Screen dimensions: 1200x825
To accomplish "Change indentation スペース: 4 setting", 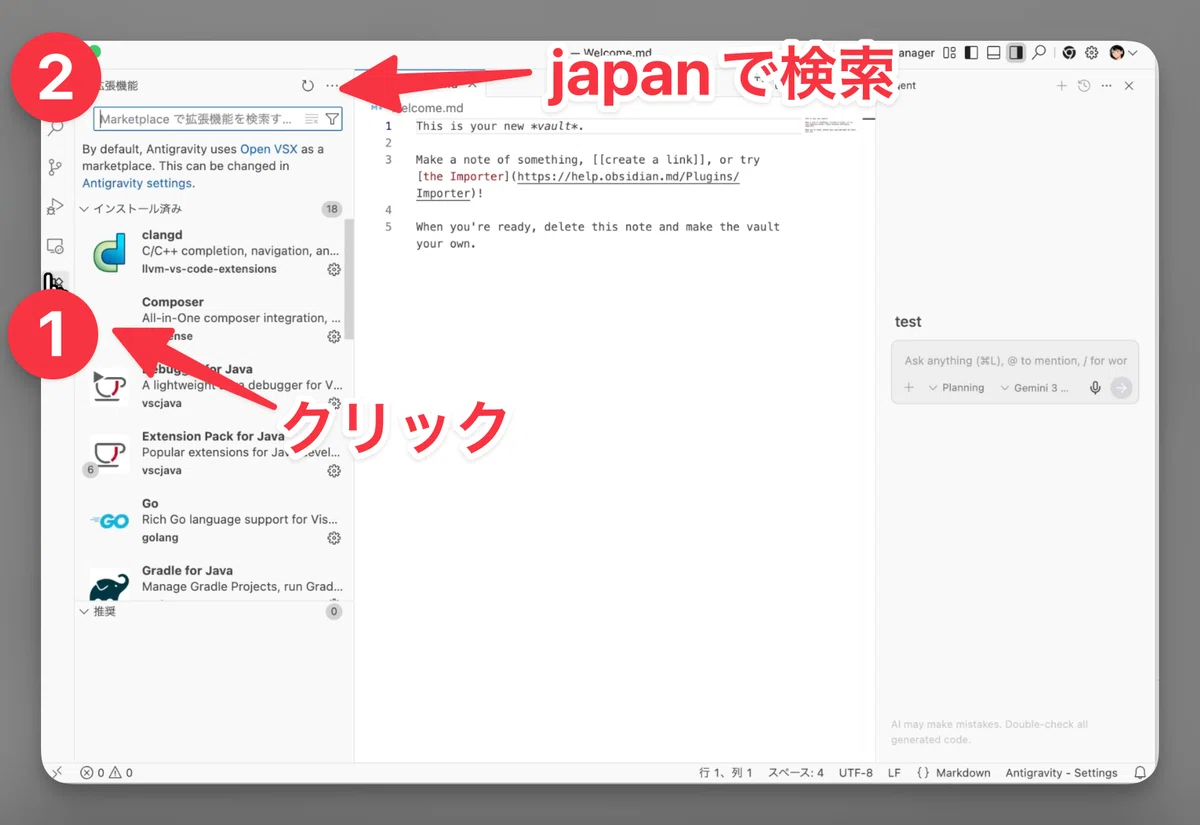I will [x=796, y=772].
